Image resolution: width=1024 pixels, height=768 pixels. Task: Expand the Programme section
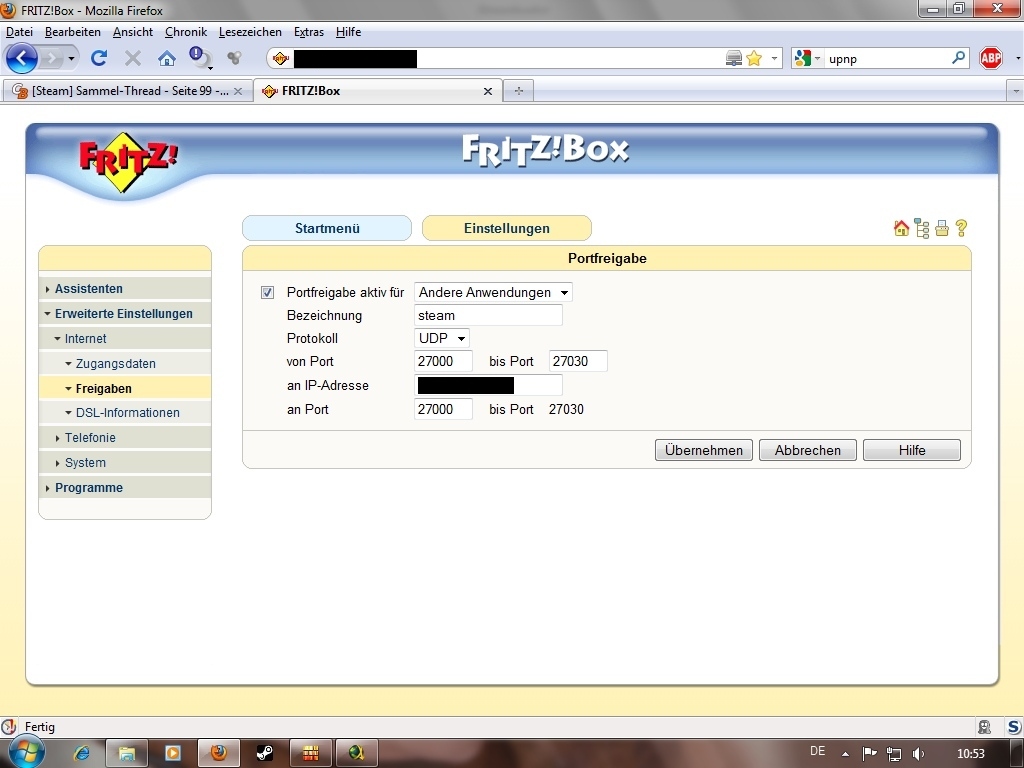pos(88,487)
